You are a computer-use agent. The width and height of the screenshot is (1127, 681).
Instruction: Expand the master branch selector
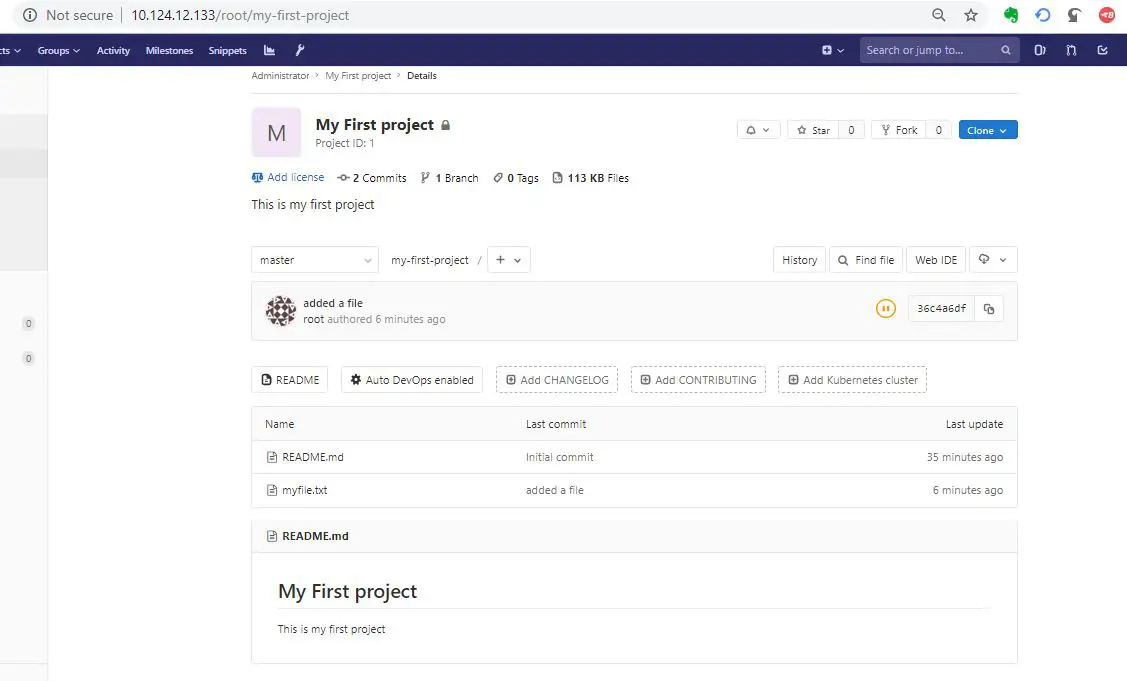(x=314, y=260)
